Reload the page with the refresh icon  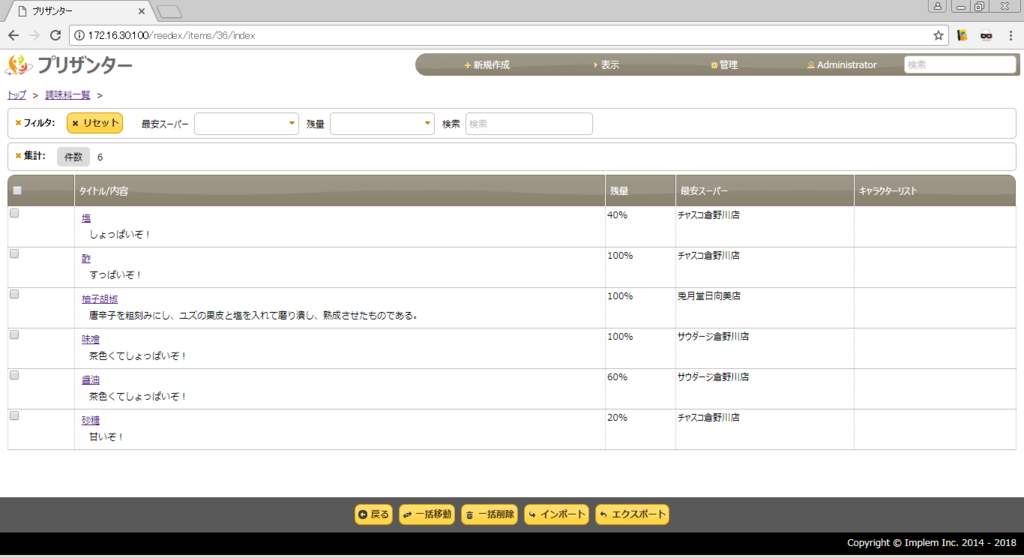coord(56,35)
